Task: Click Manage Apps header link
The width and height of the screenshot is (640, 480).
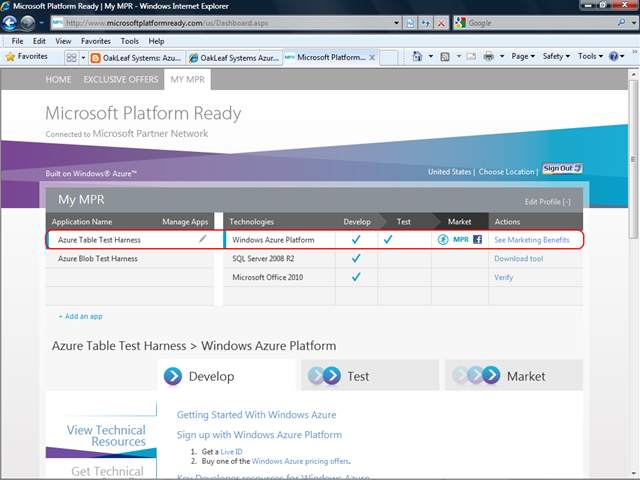Action: 185,222
